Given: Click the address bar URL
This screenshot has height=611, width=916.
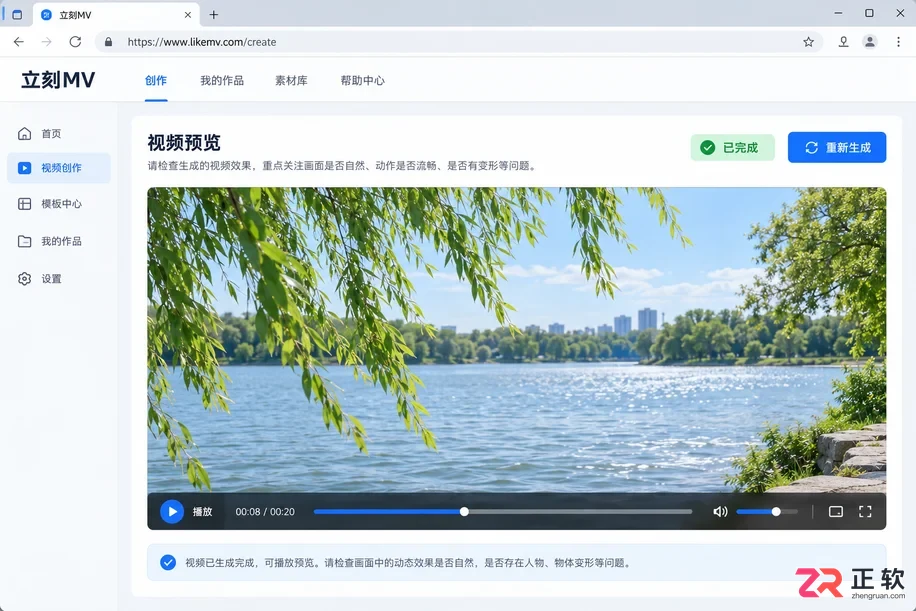Looking at the screenshot, I should coord(202,42).
